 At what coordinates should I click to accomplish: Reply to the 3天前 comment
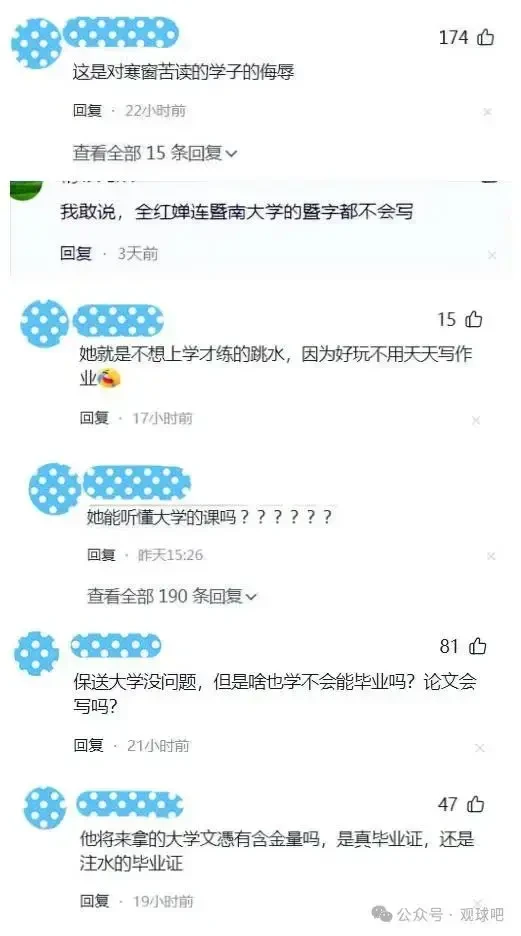[76, 254]
